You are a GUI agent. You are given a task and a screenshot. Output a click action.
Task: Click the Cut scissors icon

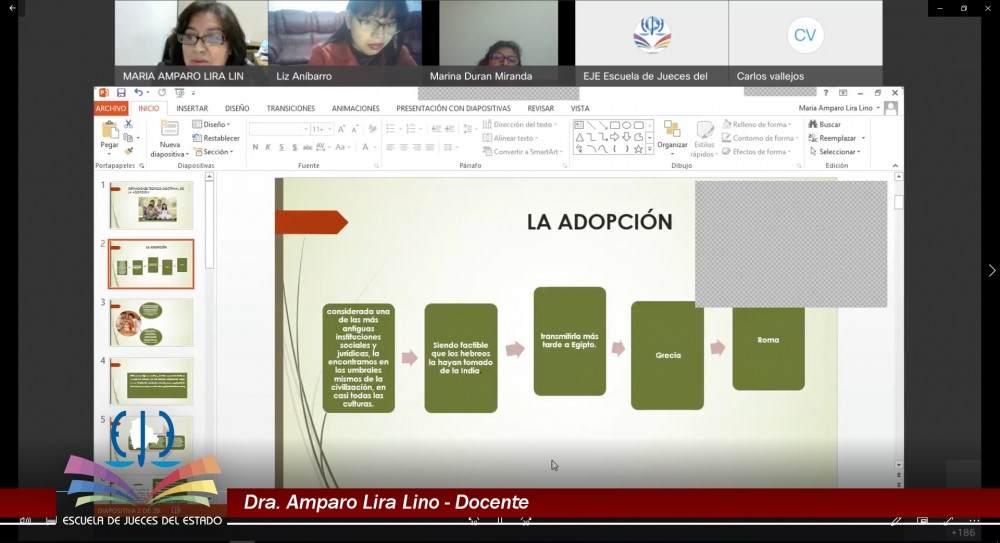point(128,124)
